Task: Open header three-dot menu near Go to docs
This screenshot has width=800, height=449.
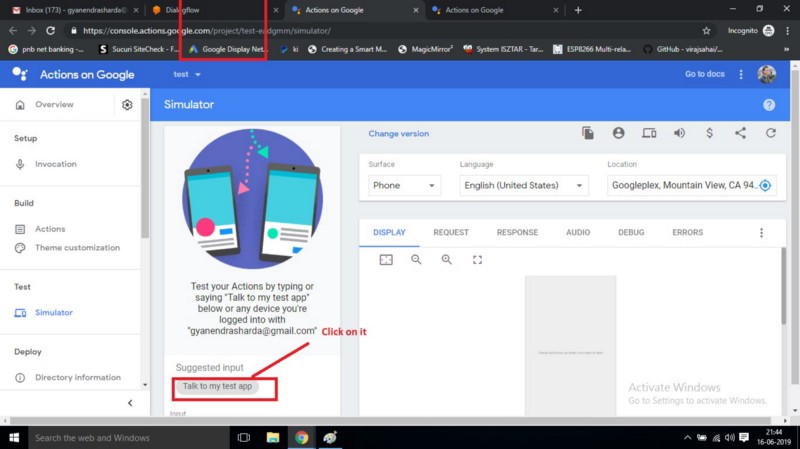Action: [x=741, y=74]
